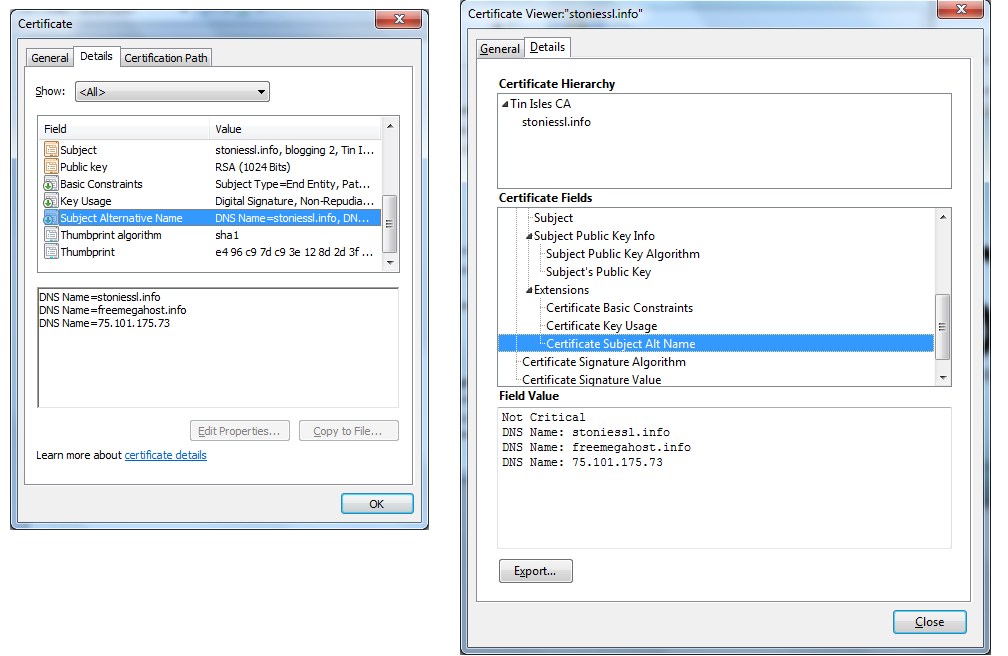Select stoniessl.info in Certificate Hierarchy
This screenshot has height=656, width=1008.
(556, 122)
